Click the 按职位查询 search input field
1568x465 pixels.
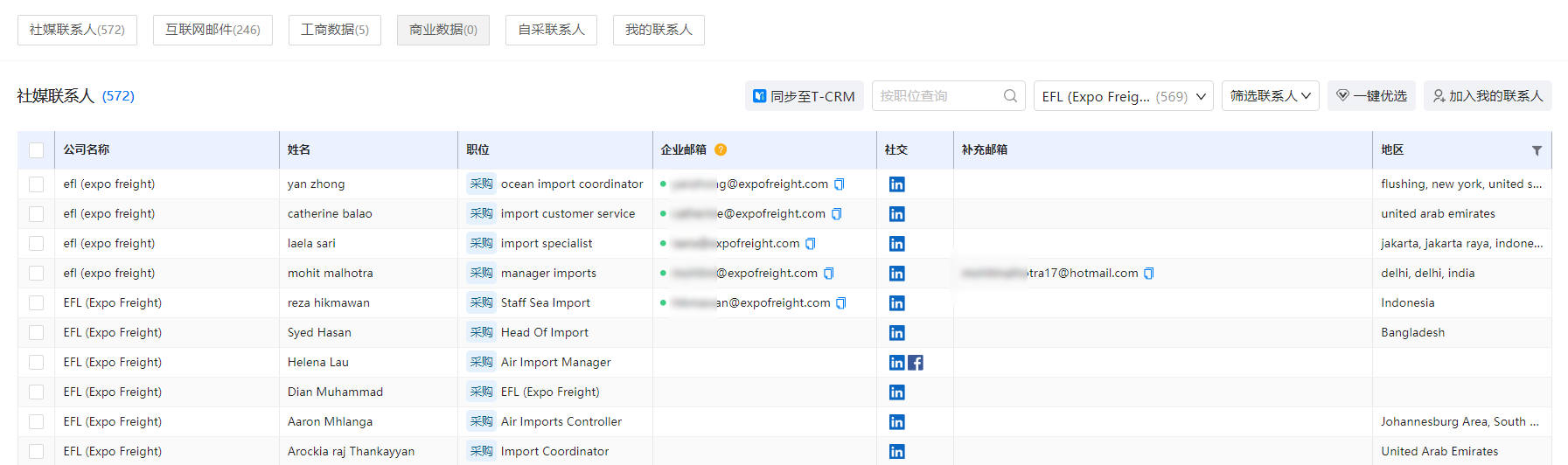click(937, 96)
